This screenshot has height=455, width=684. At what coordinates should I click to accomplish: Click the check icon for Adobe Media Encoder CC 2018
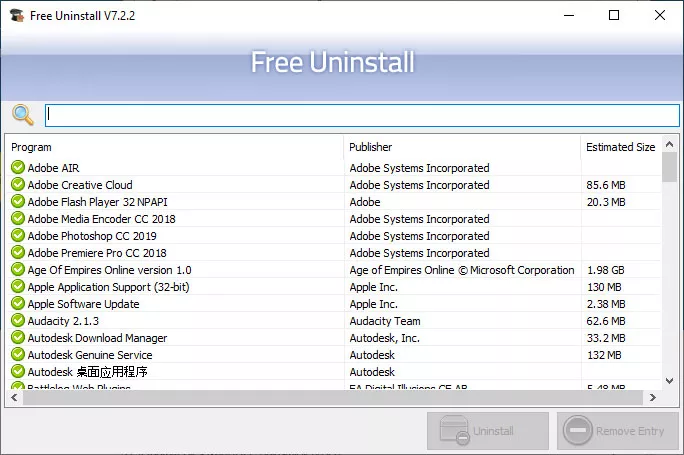click(x=18, y=218)
